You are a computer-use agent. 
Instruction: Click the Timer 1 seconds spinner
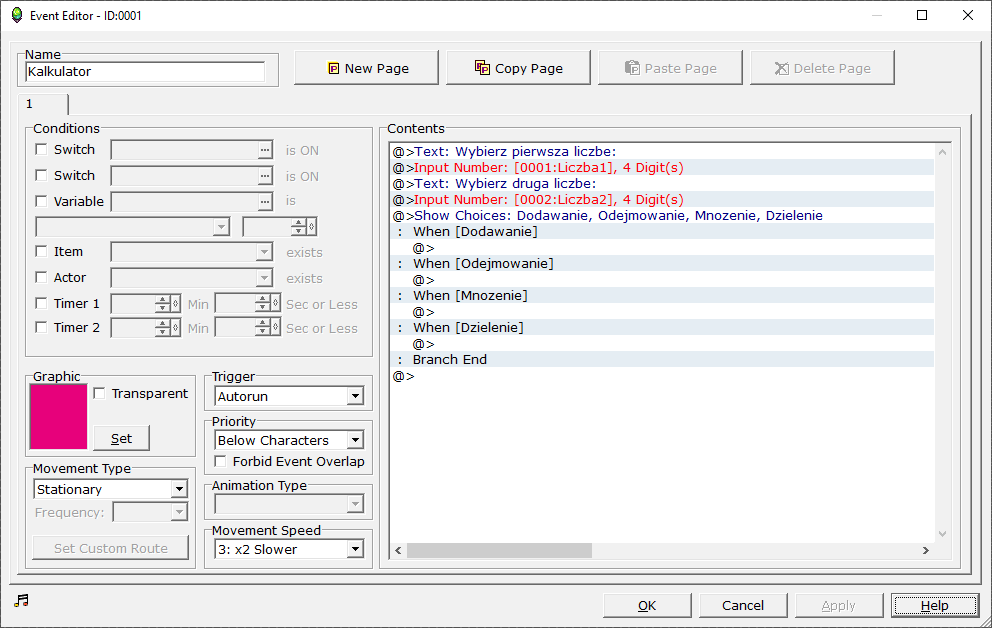[x=247, y=304]
